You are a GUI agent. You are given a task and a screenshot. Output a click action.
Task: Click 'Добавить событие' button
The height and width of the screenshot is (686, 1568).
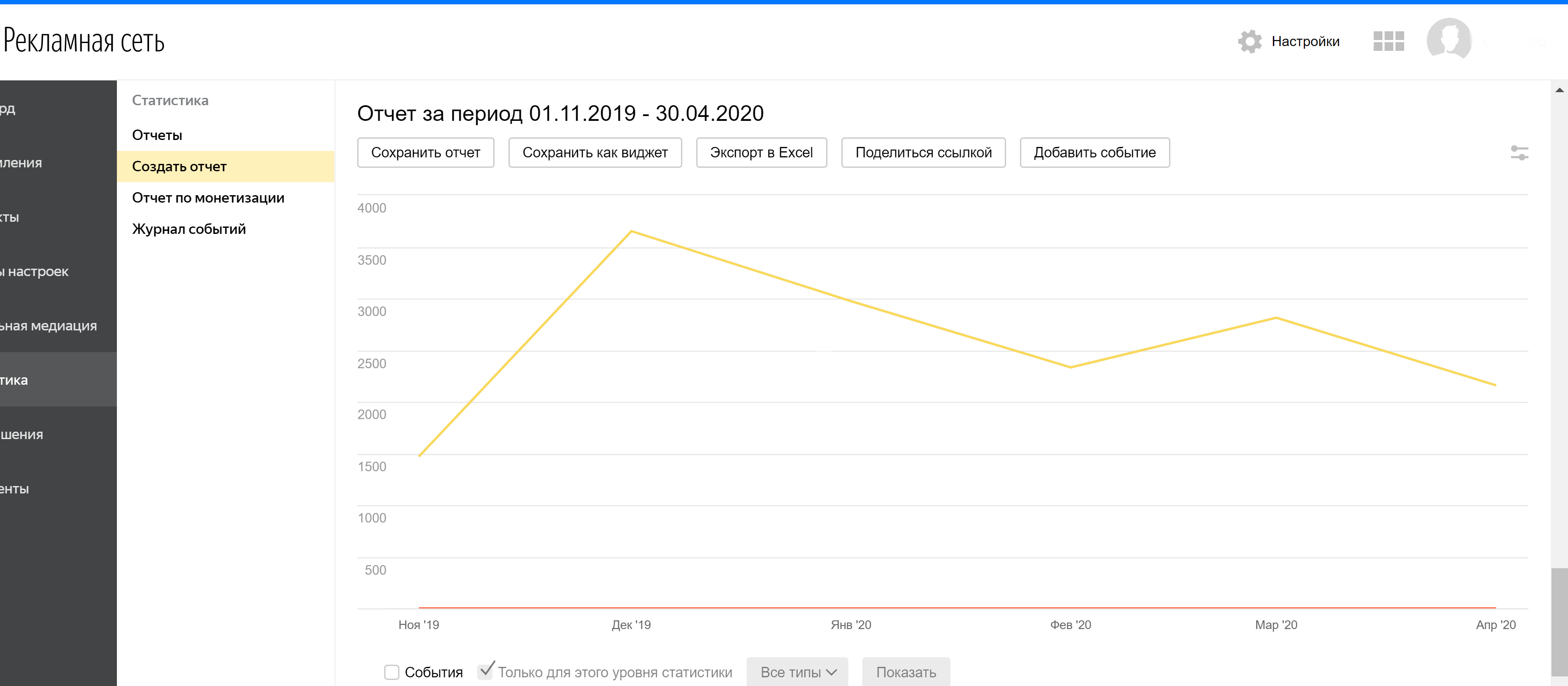coord(1094,153)
